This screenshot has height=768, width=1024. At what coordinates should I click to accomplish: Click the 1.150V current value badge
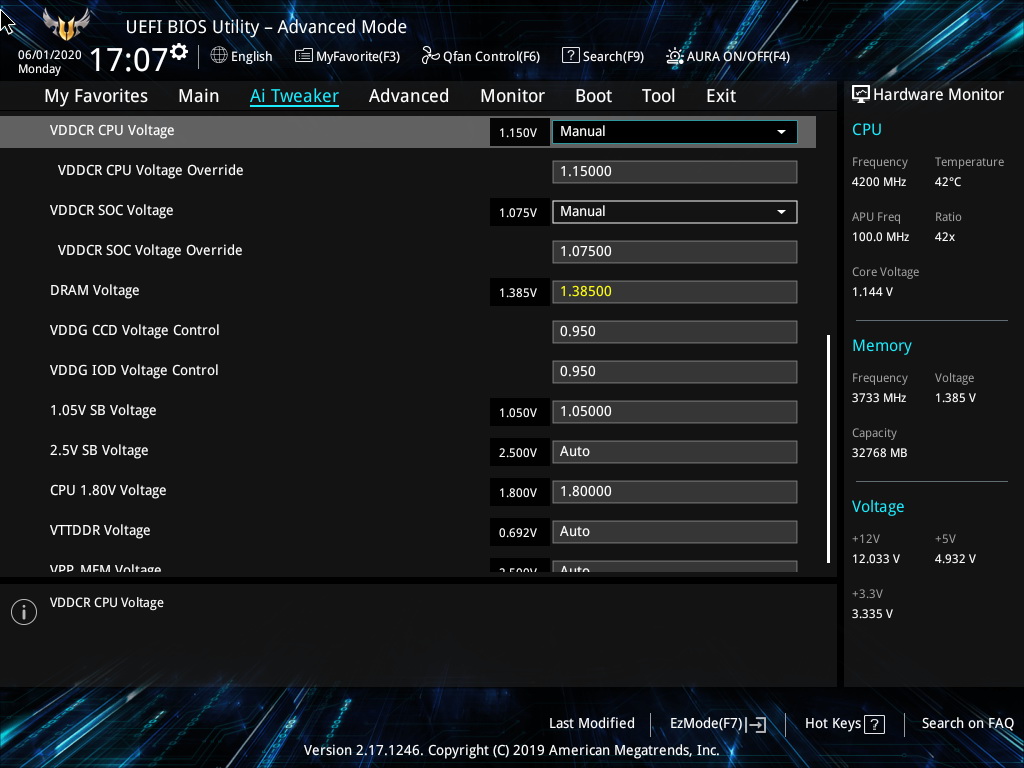(518, 133)
